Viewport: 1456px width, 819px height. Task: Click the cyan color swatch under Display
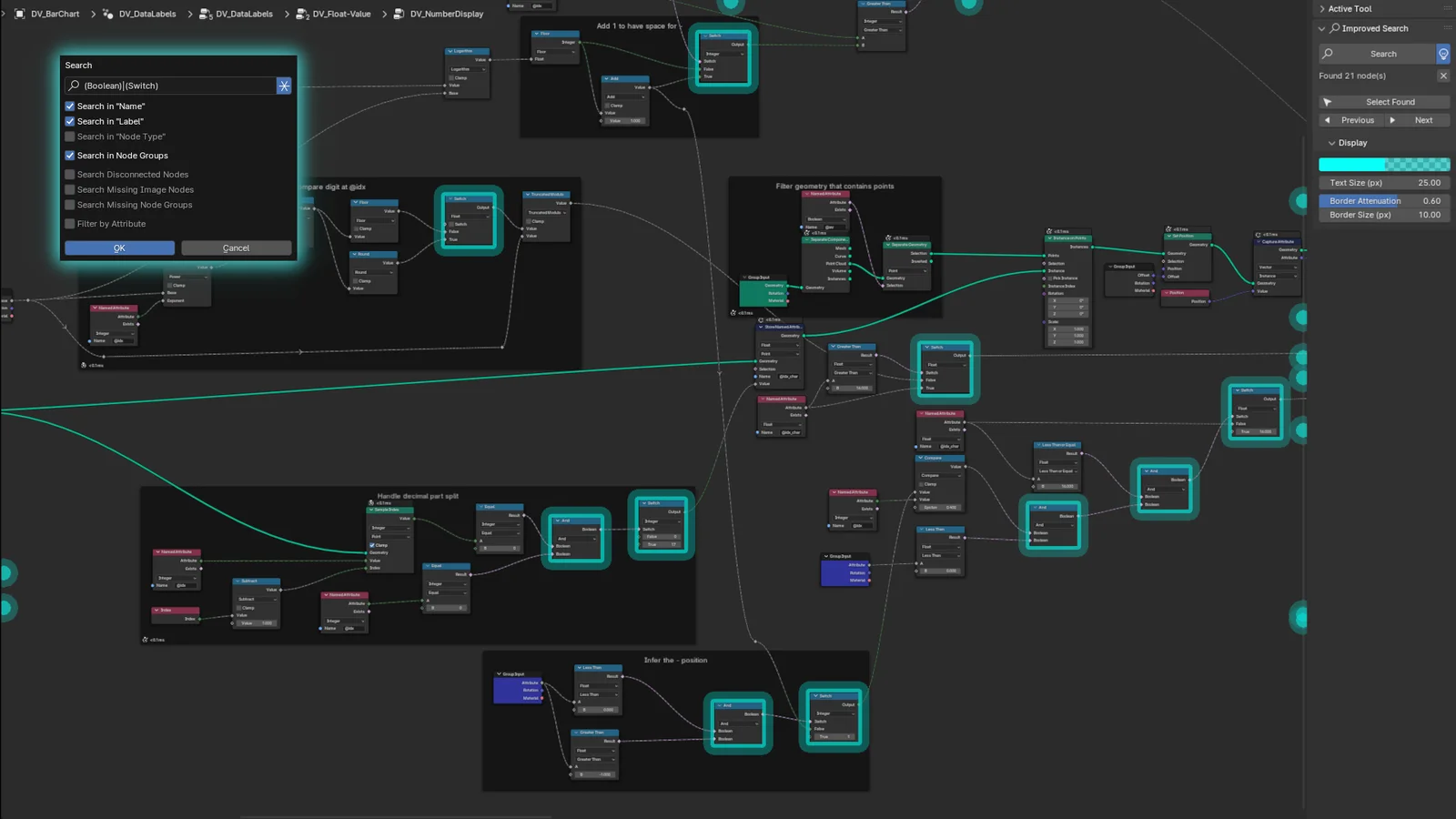point(1383,164)
